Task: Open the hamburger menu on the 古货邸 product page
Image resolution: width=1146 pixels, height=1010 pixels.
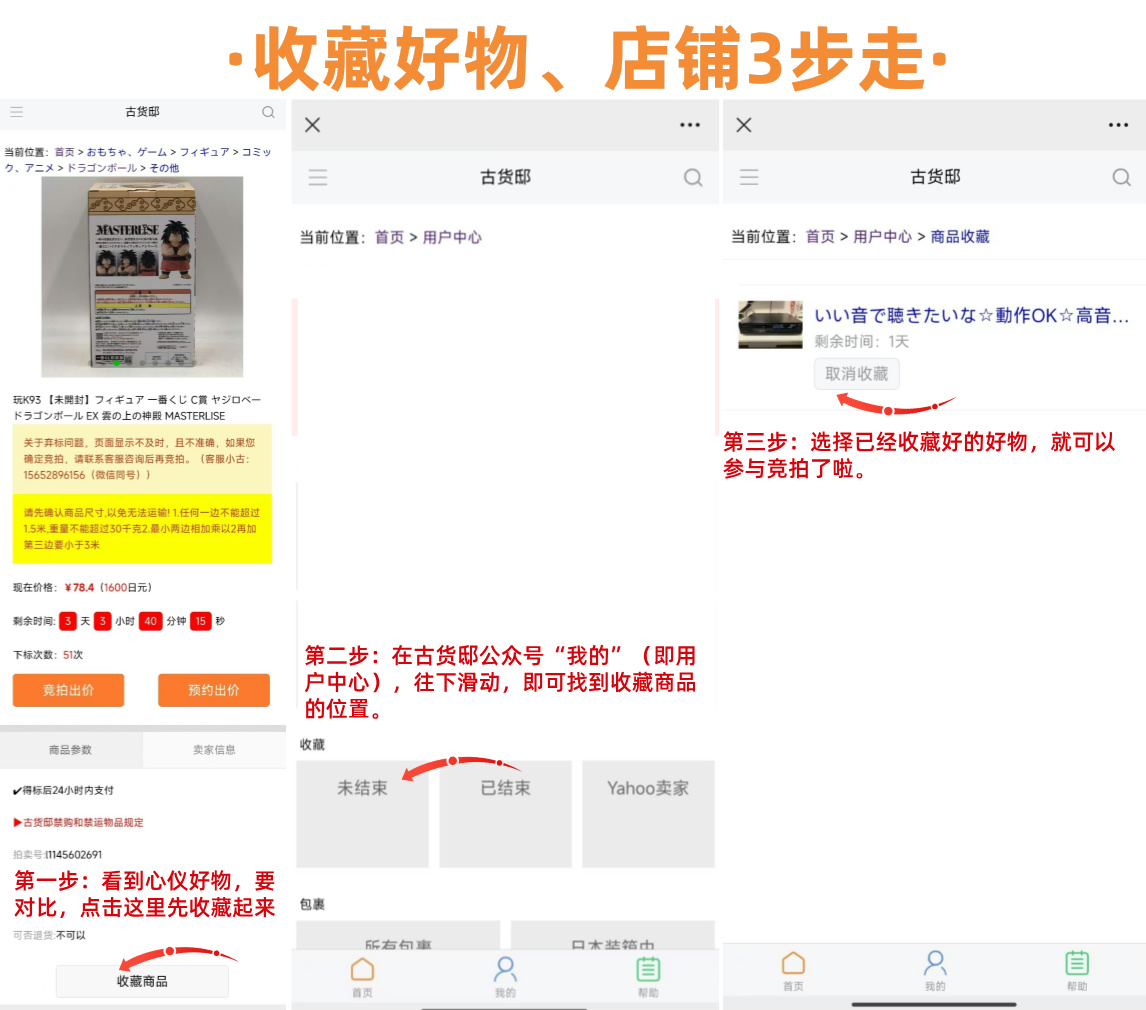Action: pyautogui.click(x=16, y=113)
